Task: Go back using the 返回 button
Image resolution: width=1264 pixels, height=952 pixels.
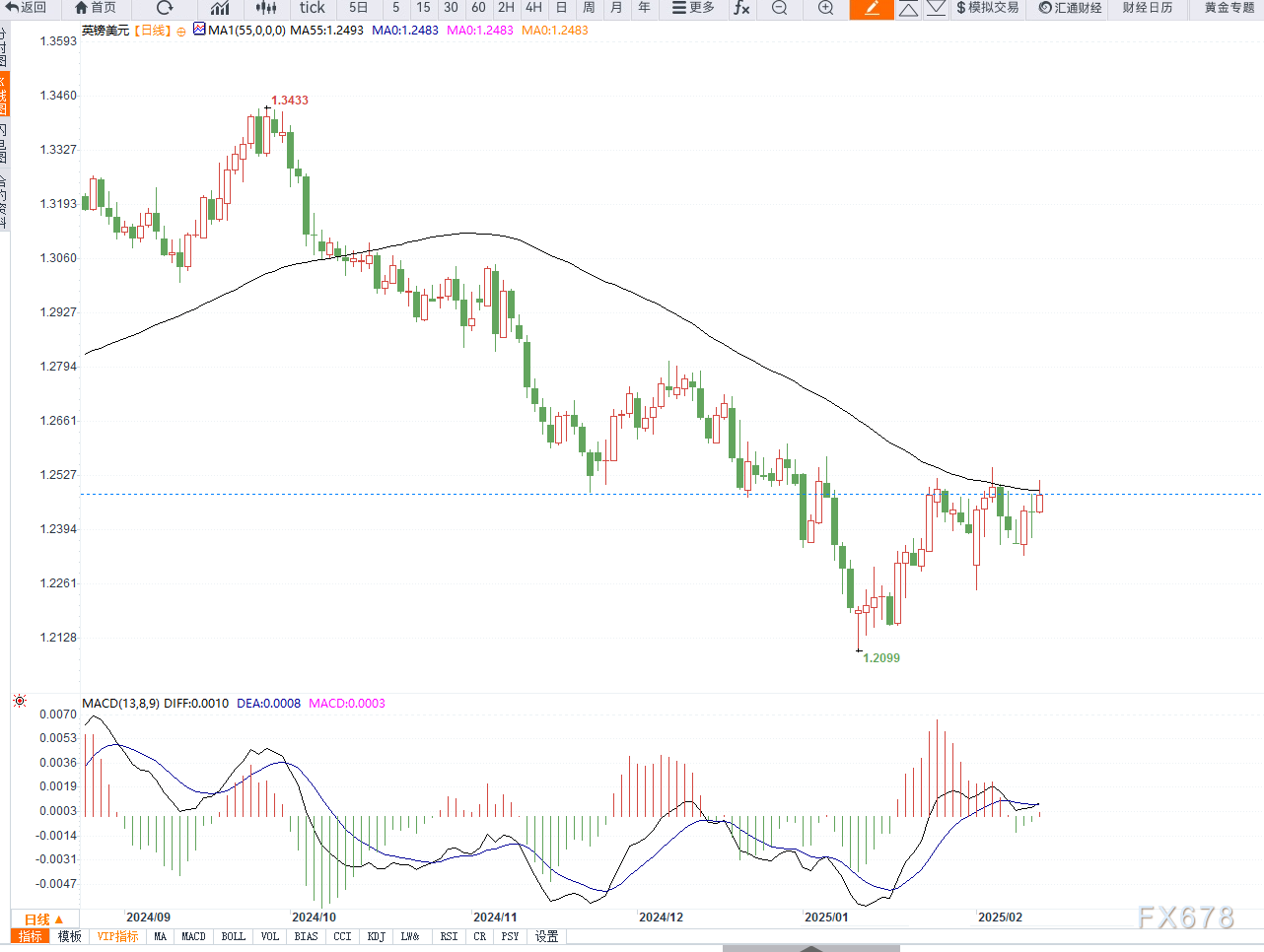Action: (x=26, y=8)
